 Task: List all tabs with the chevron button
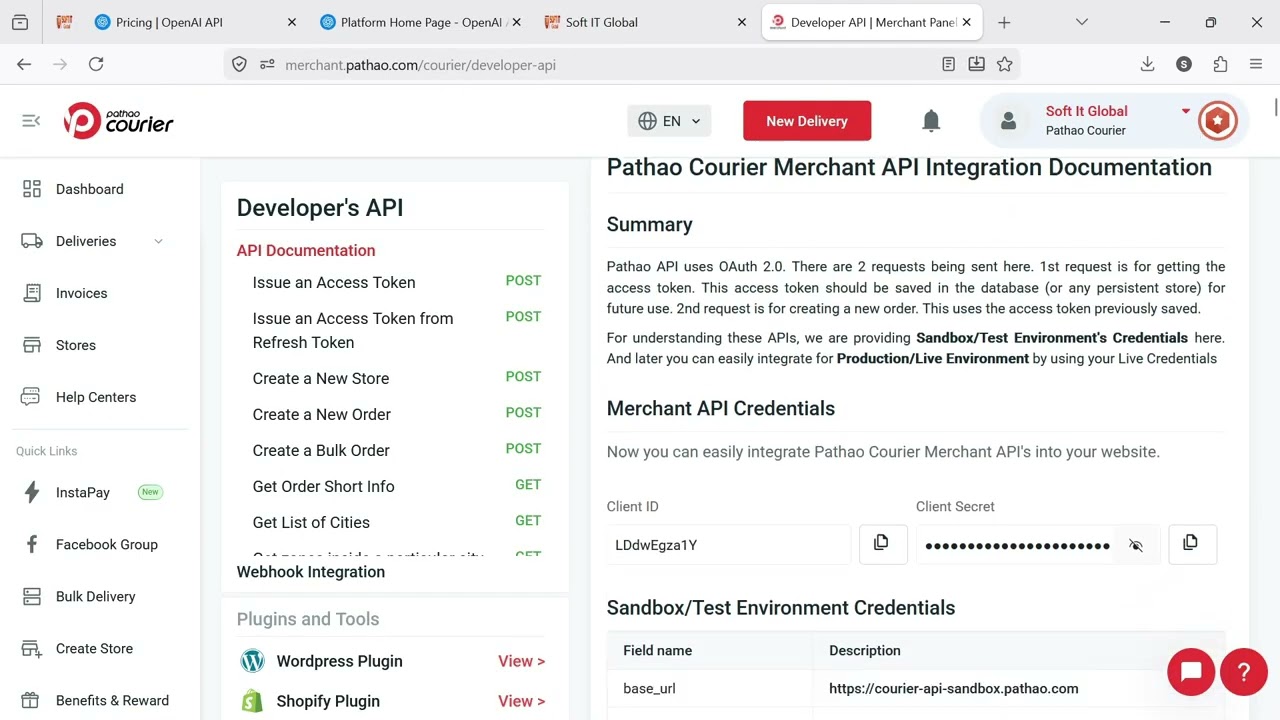[x=1081, y=22]
